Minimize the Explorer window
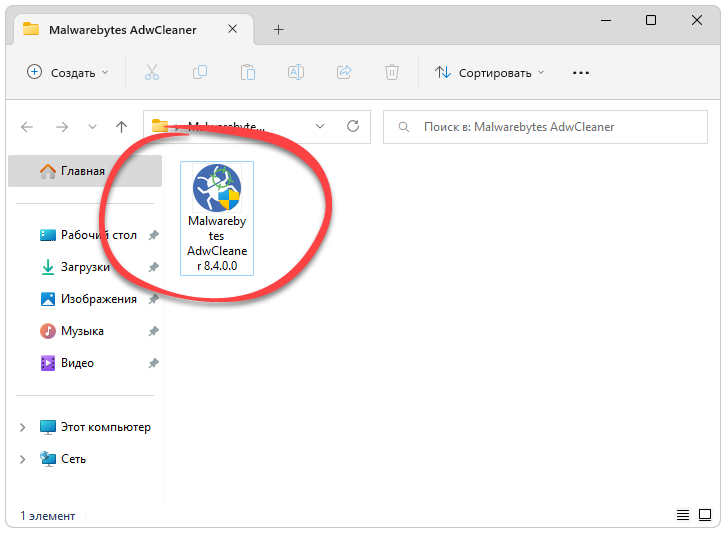Image resolution: width=728 pixels, height=533 pixels. 606,20
